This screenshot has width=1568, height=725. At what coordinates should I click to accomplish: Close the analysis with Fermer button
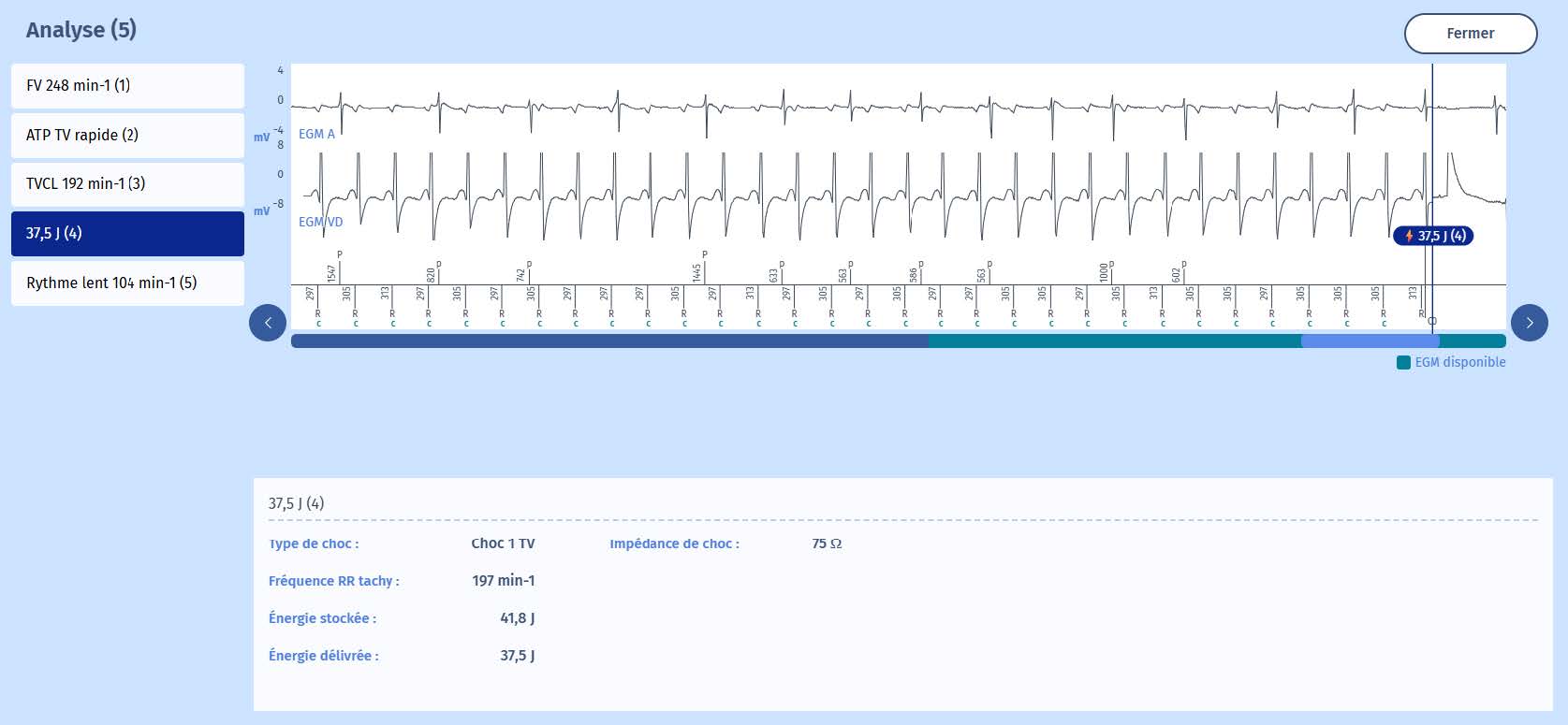(x=1470, y=34)
